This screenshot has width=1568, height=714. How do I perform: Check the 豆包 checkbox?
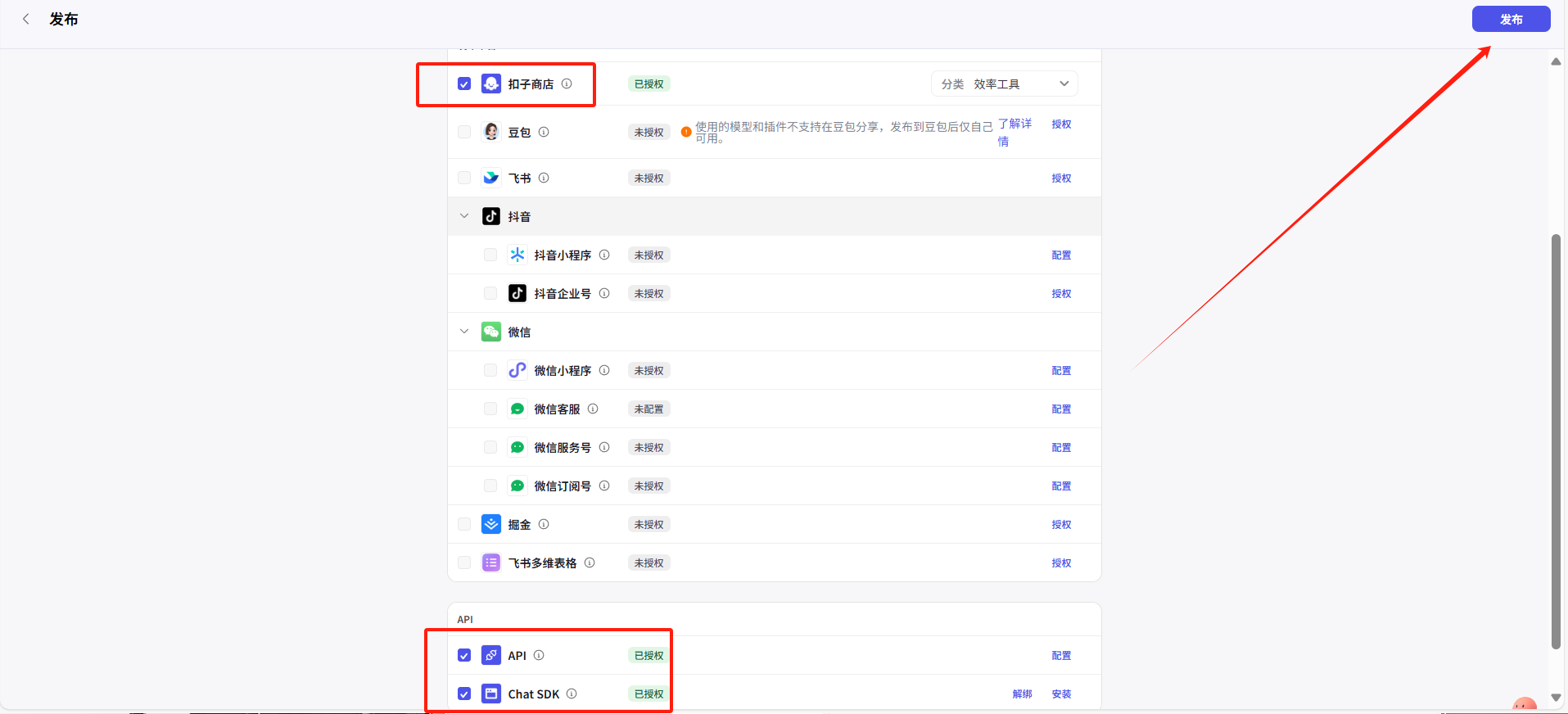464,132
